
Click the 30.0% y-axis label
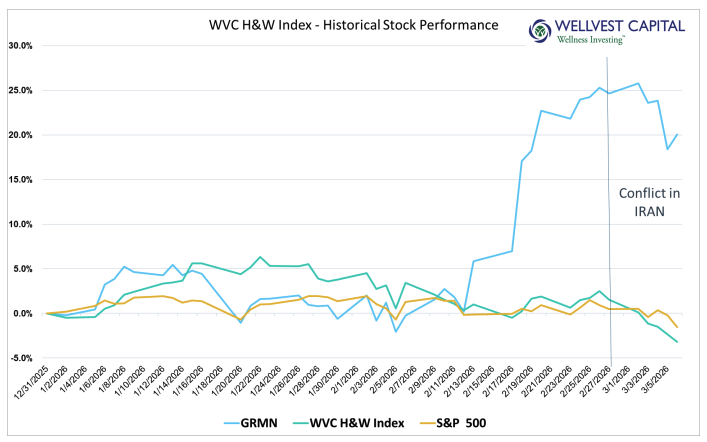tap(22, 46)
